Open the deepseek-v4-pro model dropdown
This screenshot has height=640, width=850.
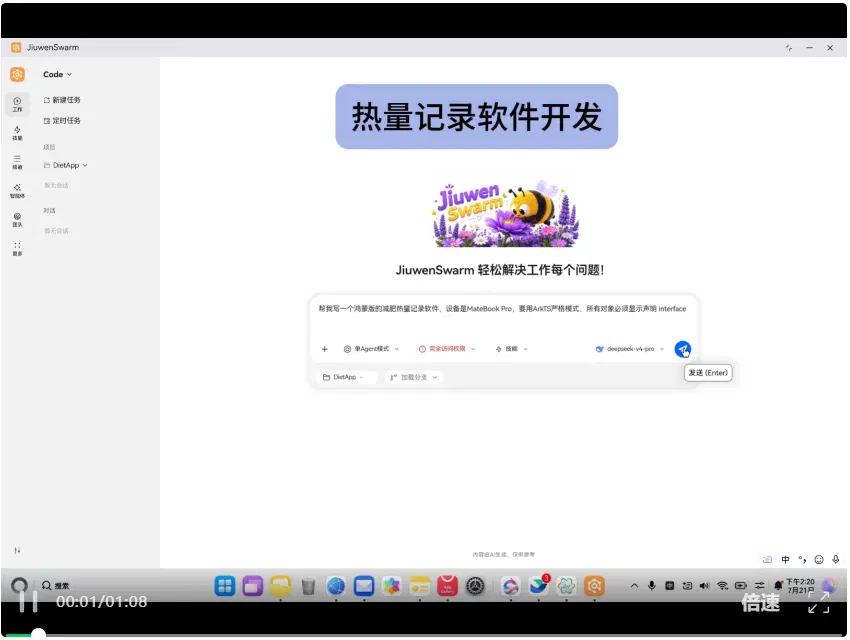(x=629, y=349)
